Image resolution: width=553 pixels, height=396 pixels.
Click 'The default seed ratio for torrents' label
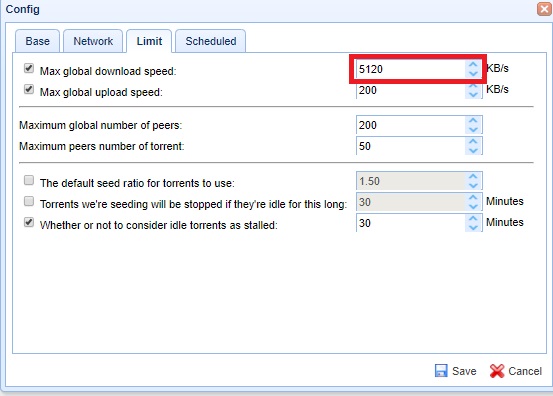click(x=137, y=183)
